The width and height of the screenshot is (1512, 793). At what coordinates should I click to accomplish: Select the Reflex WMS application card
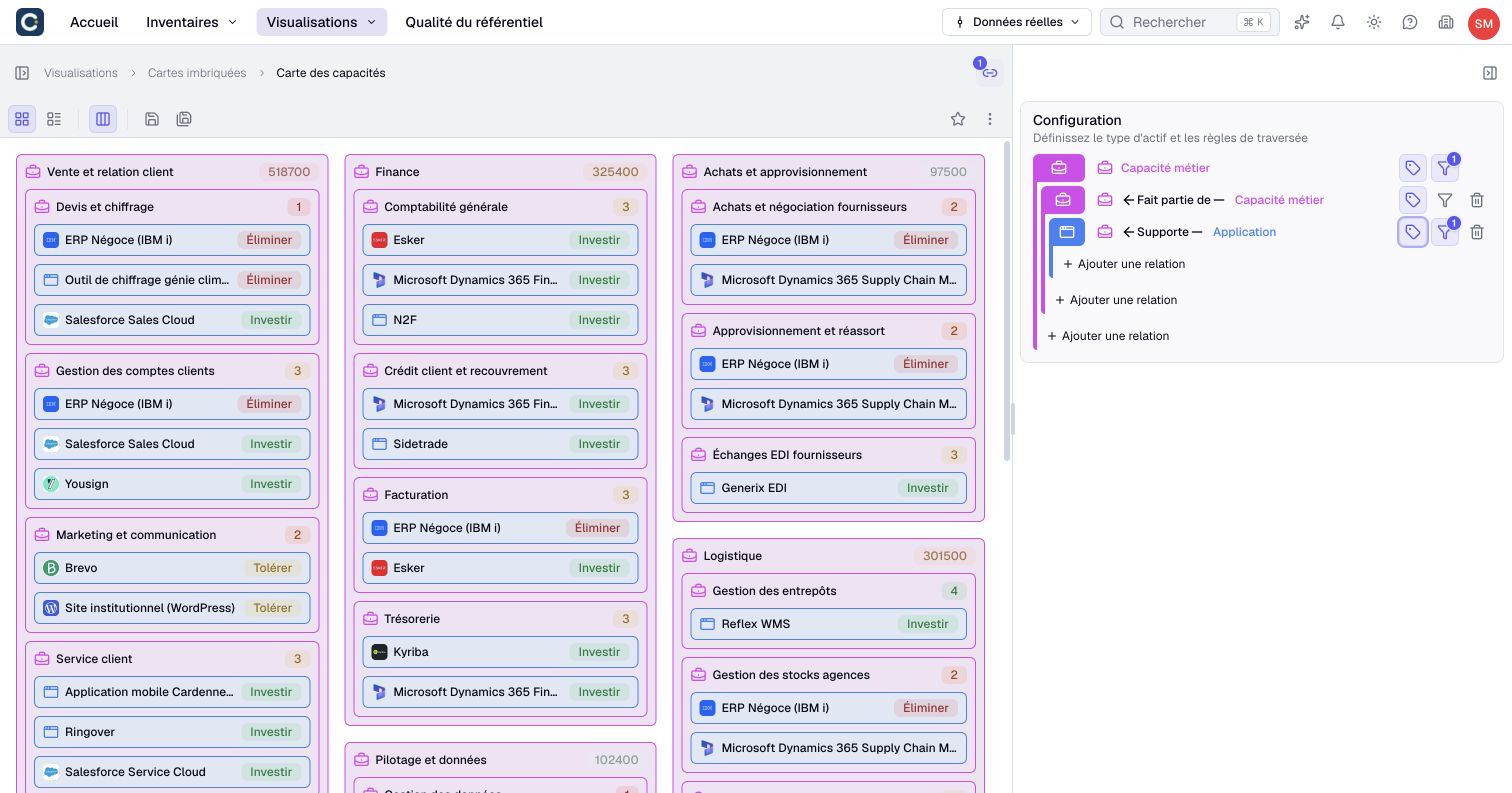coord(829,624)
